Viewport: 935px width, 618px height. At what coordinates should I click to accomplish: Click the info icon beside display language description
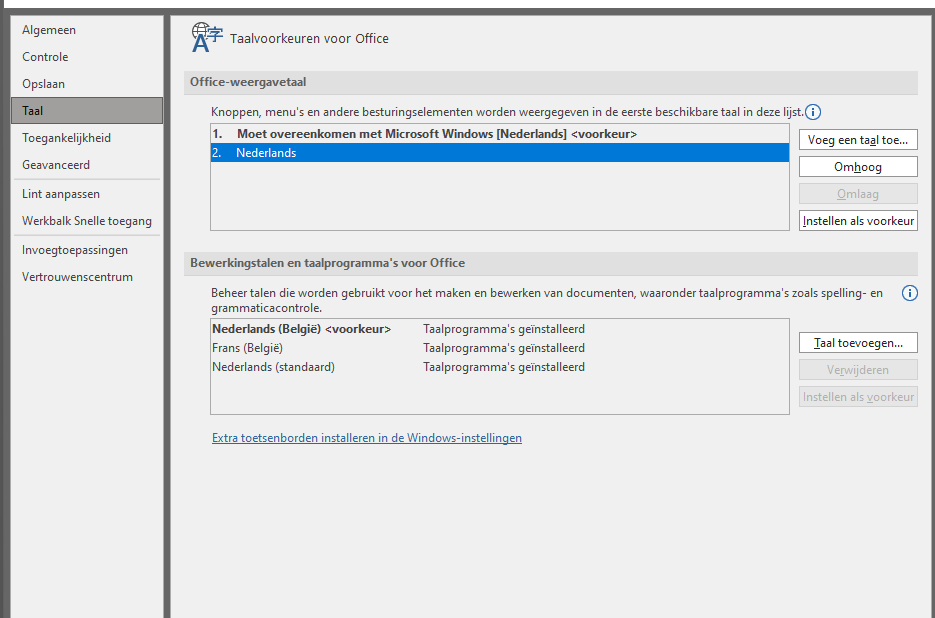point(813,112)
